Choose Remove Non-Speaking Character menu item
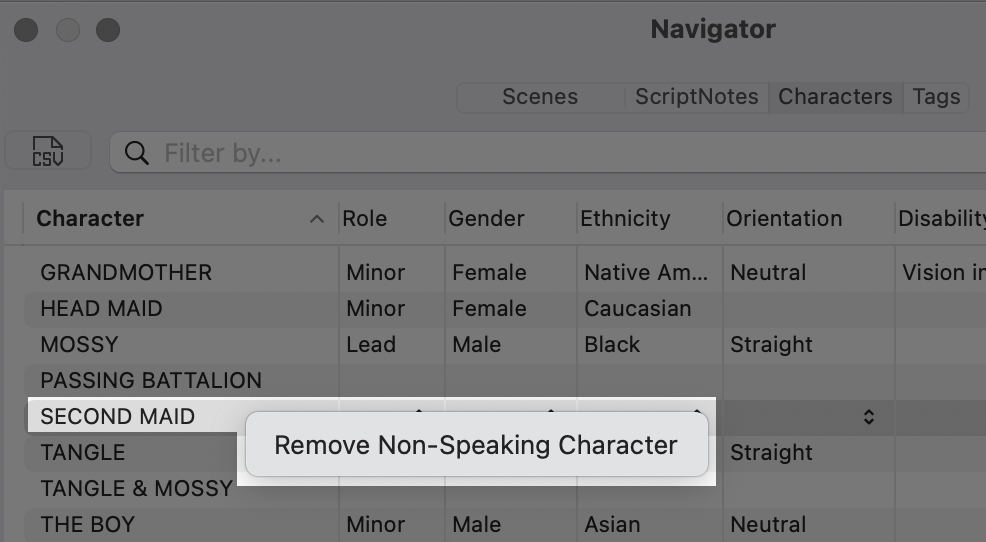The height and width of the screenshot is (542, 986). tap(476, 445)
